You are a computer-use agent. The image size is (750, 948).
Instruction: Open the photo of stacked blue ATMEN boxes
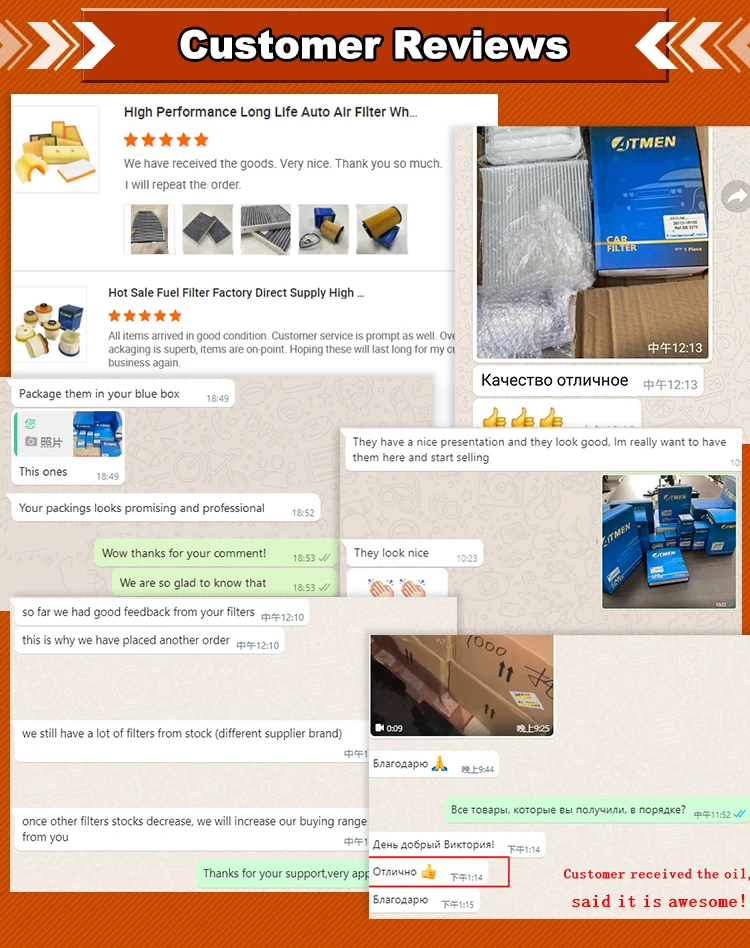pyautogui.click(x=669, y=542)
